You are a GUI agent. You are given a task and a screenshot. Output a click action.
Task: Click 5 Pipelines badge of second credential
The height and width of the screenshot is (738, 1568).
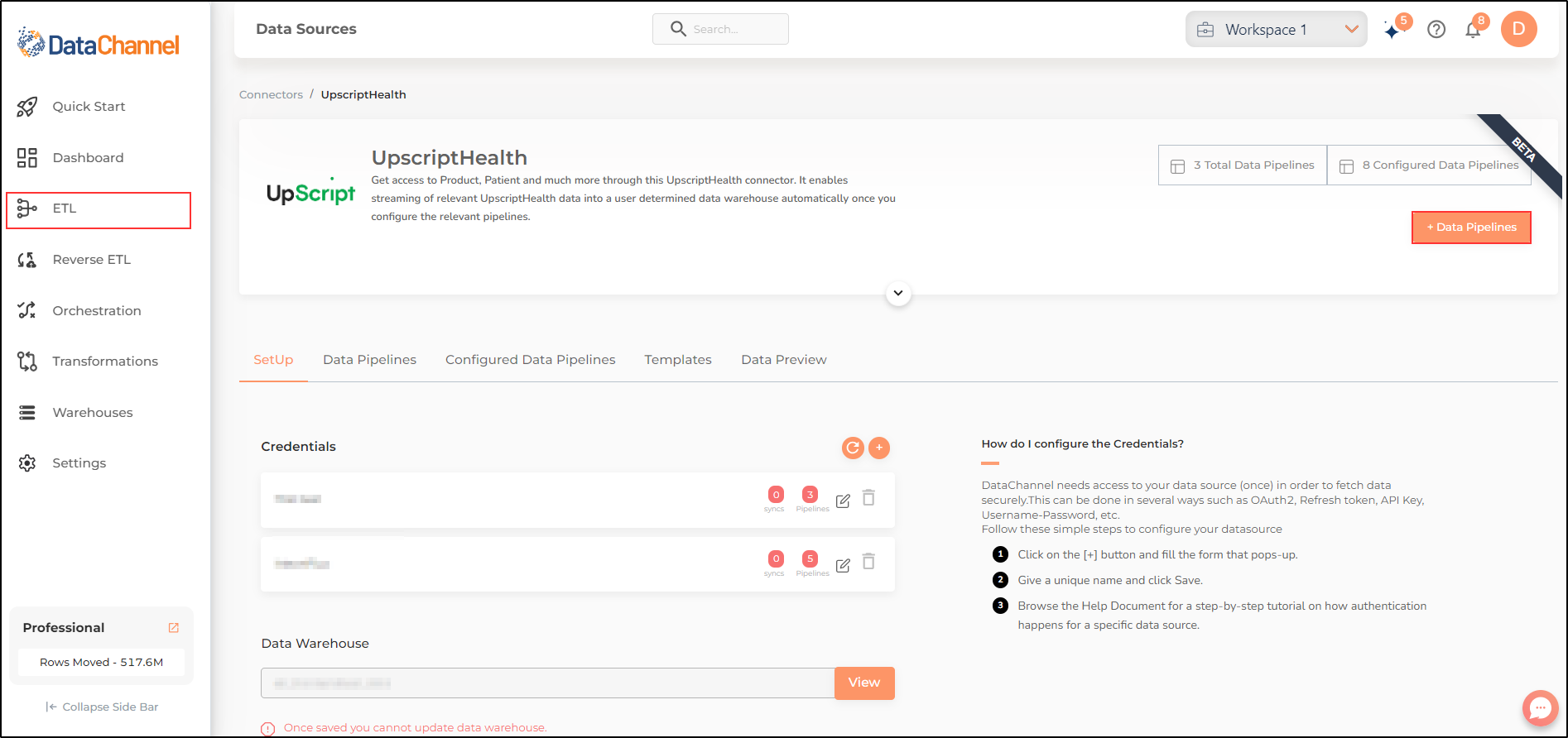tap(810, 559)
